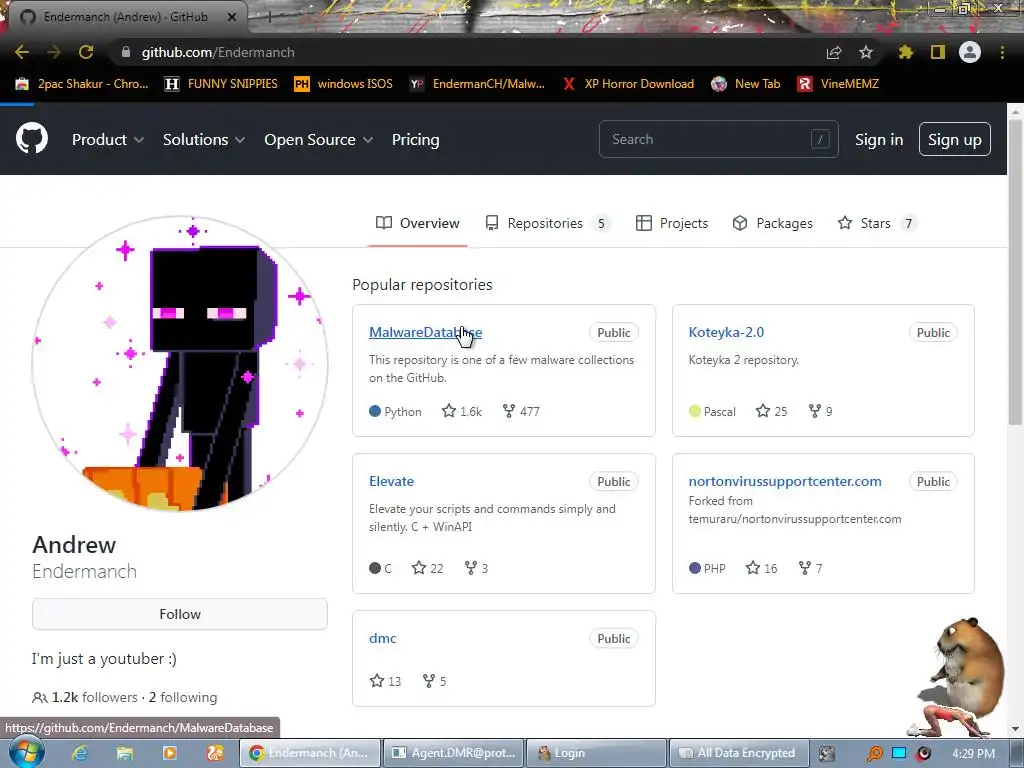View nortonvirussupportcenter.com 7 forks
The width and height of the screenshot is (1024, 768).
(810, 568)
